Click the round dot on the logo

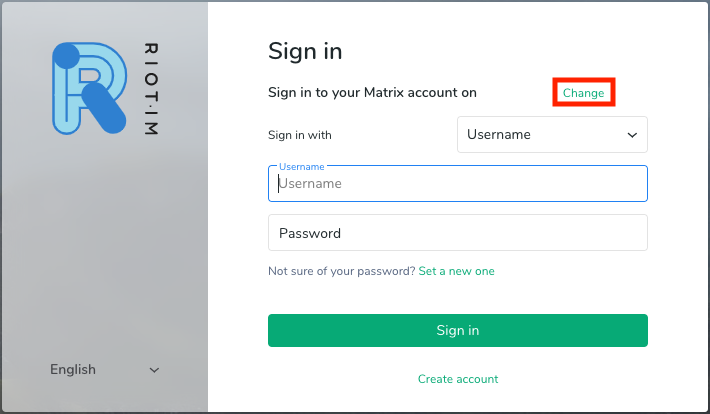click(x=66, y=56)
